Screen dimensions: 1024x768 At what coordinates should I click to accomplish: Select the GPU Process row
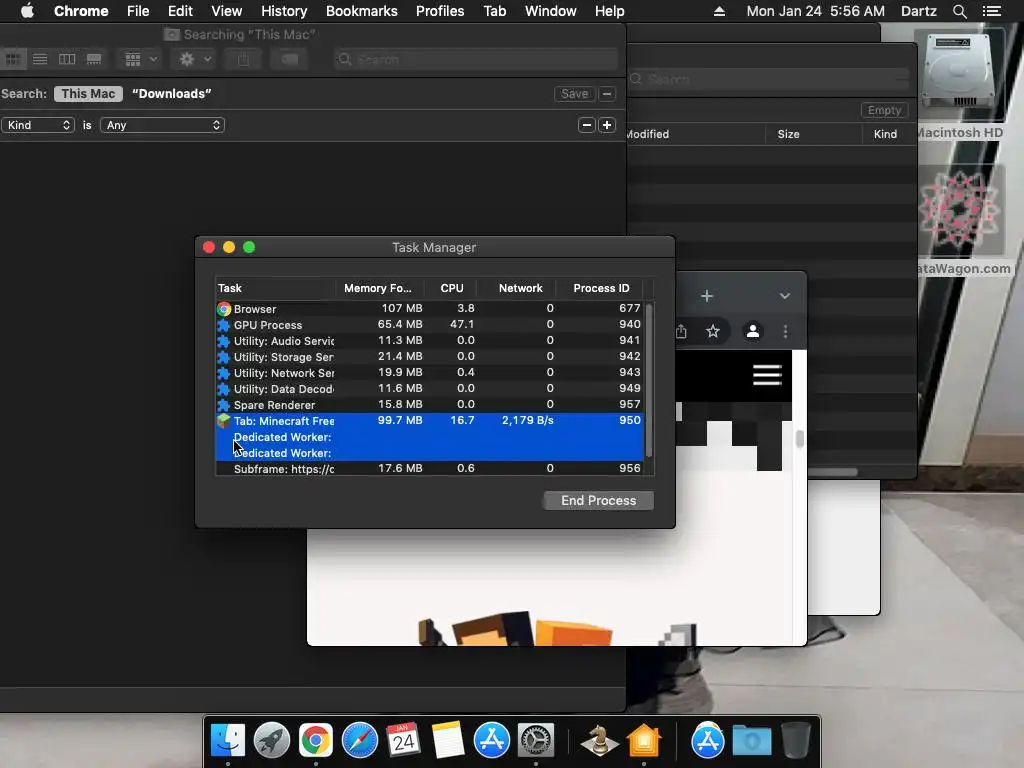[x=429, y=325]
